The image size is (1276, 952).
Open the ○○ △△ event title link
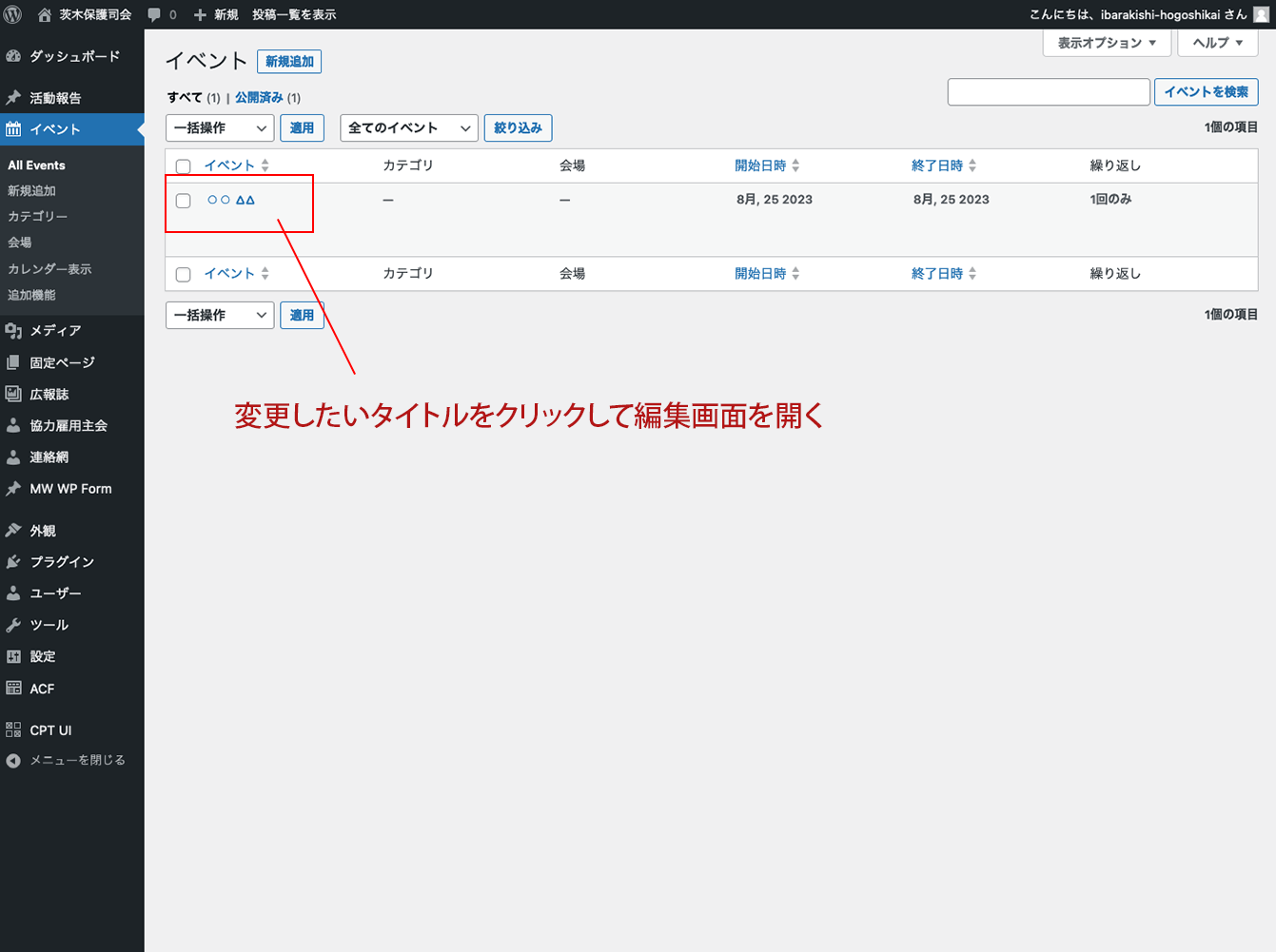(231, 200)
